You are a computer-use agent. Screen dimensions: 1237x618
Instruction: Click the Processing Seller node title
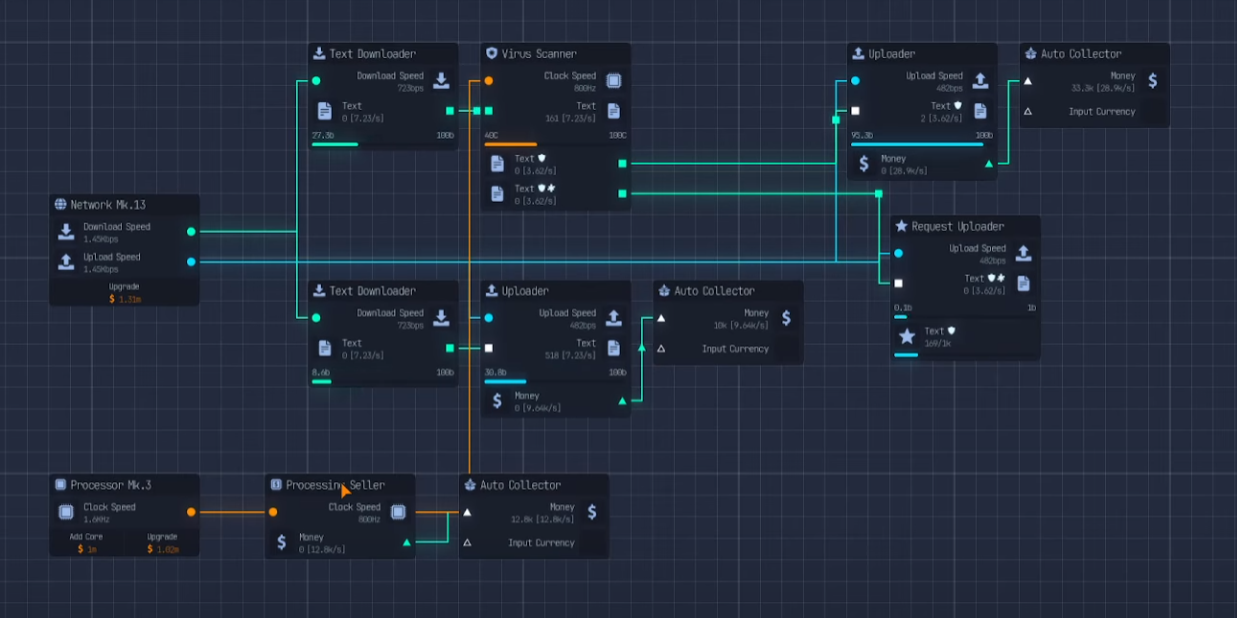click(x=335, y=485)
